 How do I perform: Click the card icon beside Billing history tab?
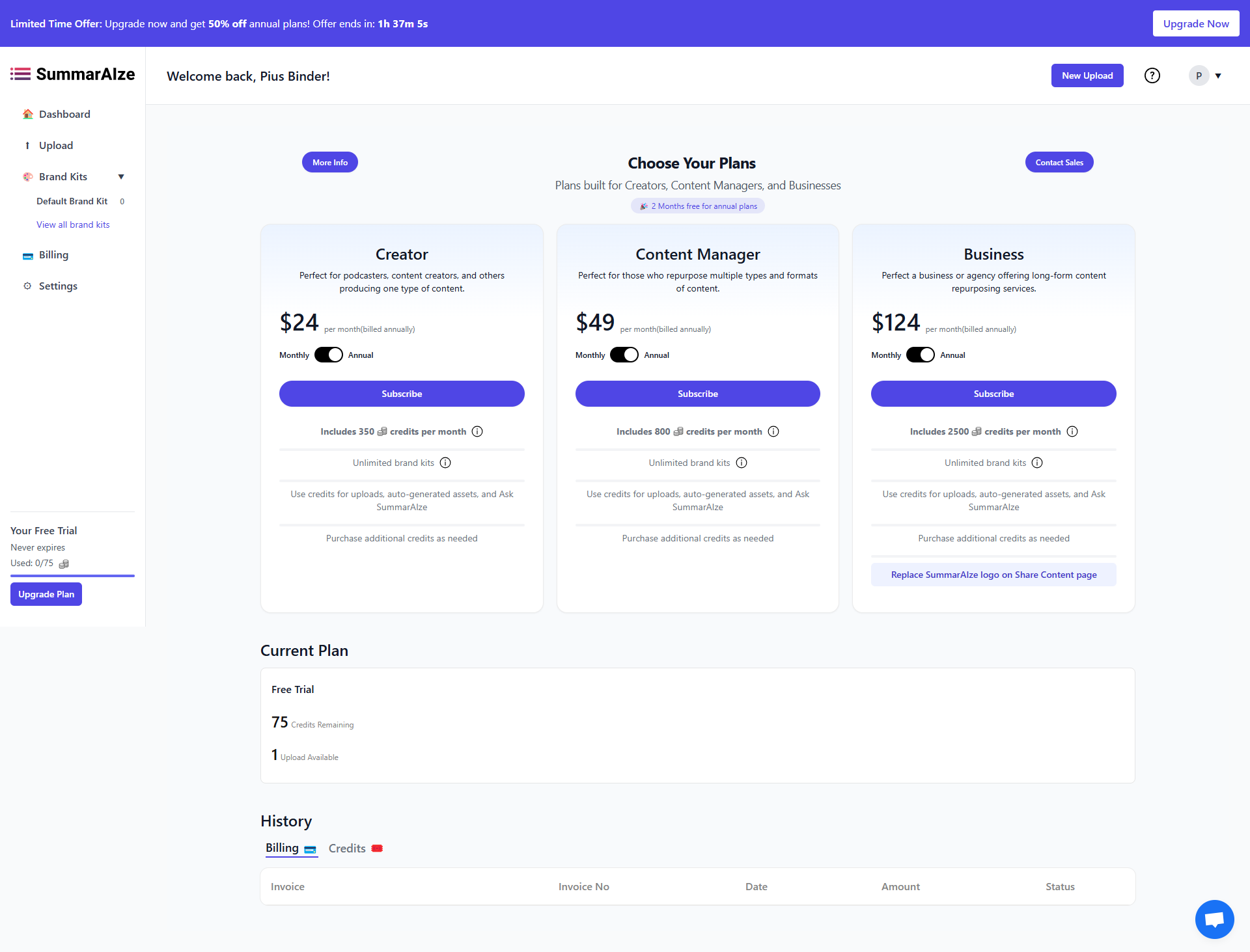[x=310, y=849]
